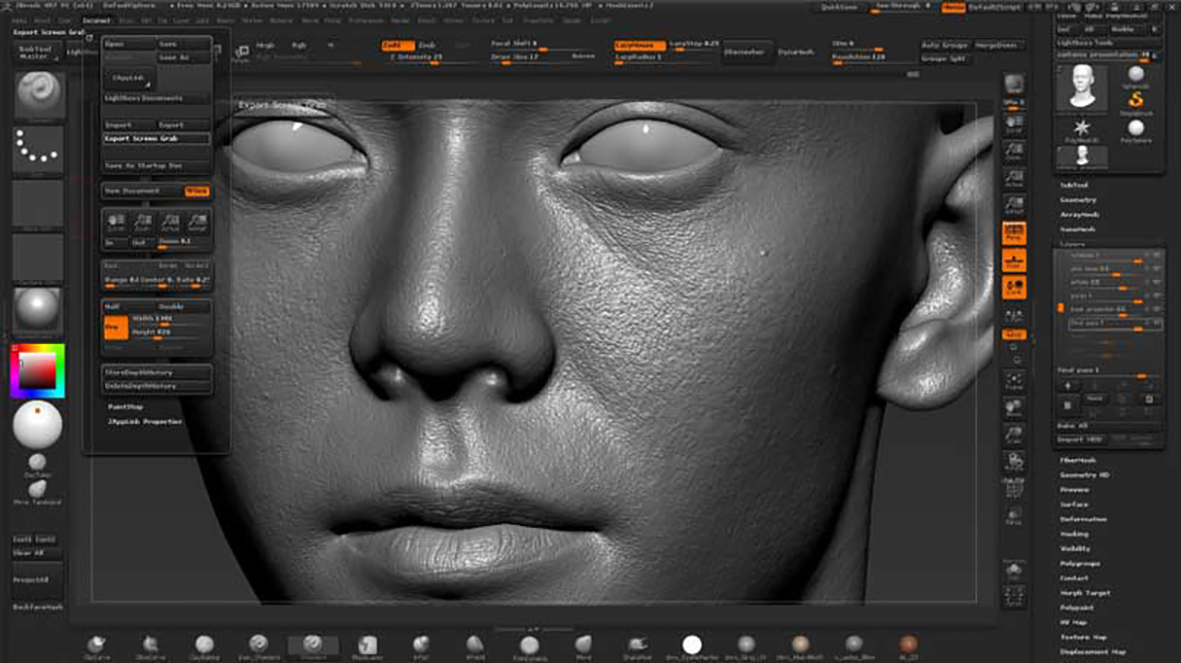The height and width of the screenshot is (663, 1181).
Task: Click the PolyF draw polyframe icon
Action: coord(1014,490)
